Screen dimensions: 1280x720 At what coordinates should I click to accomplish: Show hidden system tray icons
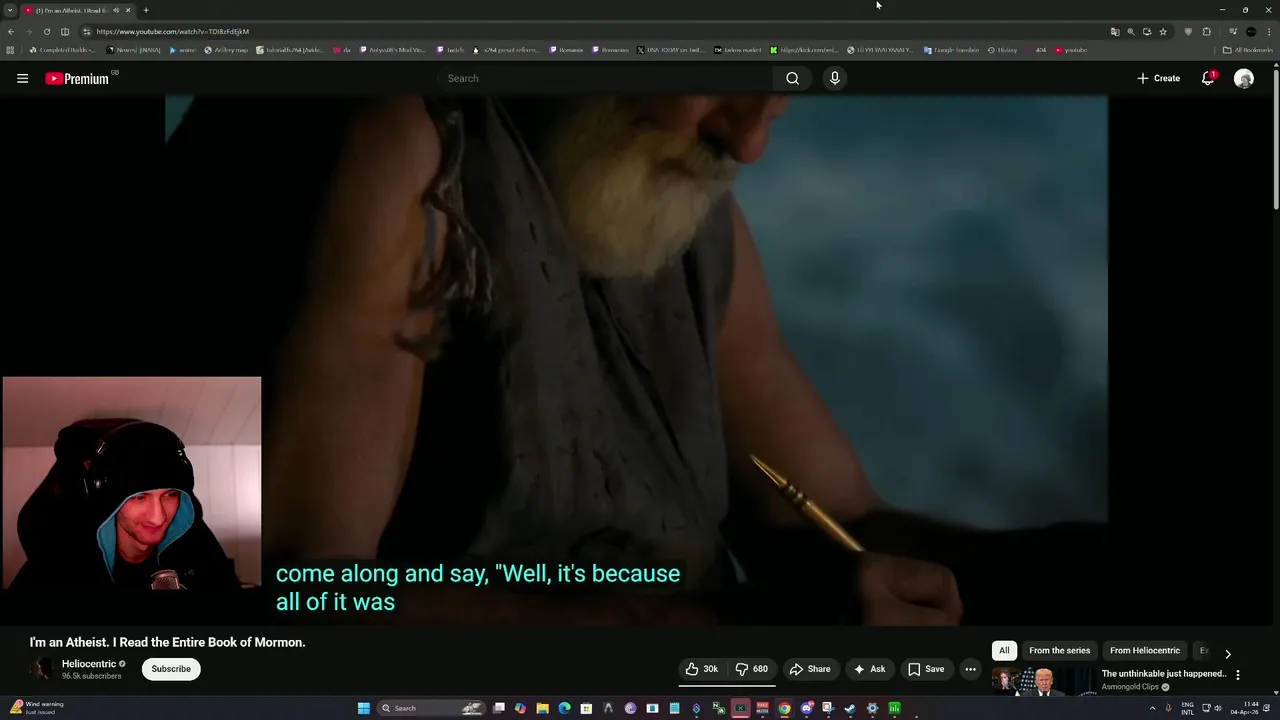pos(1152,708)
